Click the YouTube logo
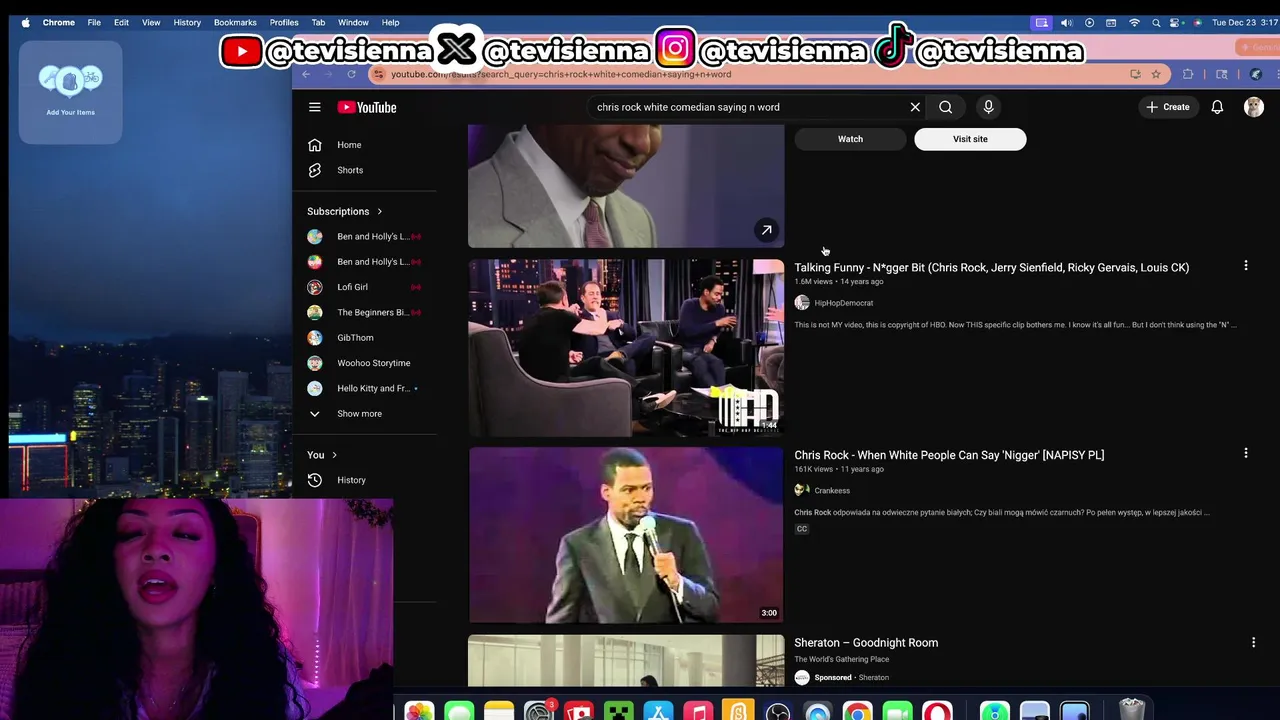1280x720 pixels. [367, 107]
